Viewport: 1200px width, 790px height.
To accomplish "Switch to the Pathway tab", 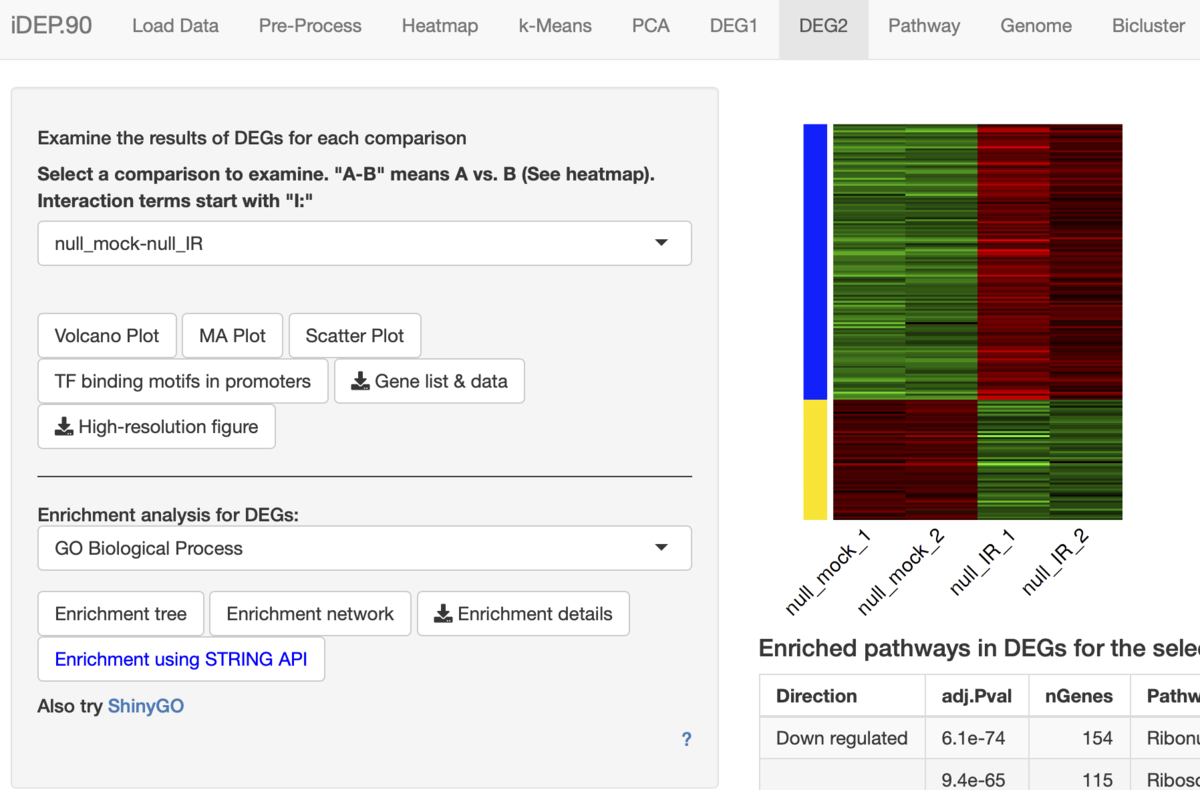I will (924, 26).
